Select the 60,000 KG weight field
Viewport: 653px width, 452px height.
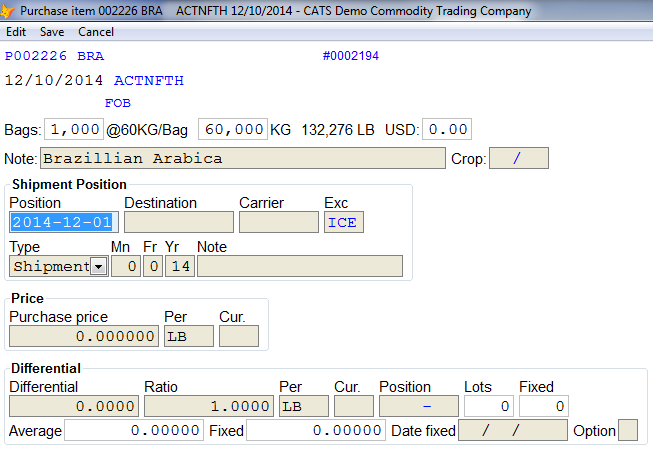point(233,129)
